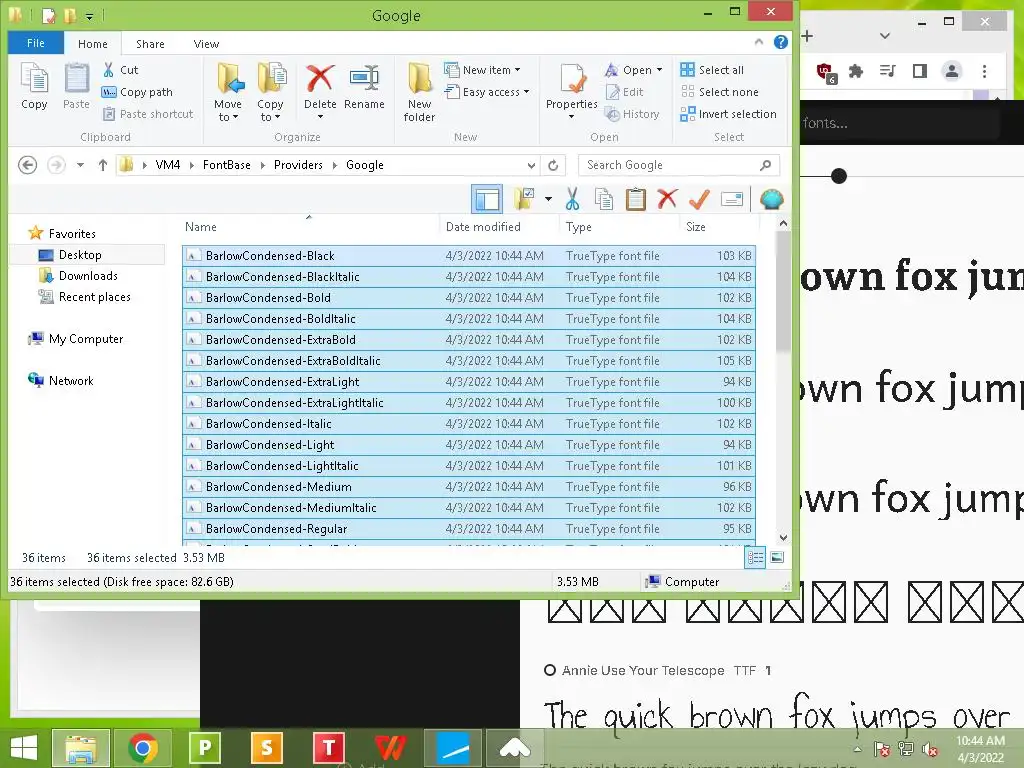Click the blue shell icon in lower toolbar
This screenshot has height=768, width=1024.
pos(771,199)
